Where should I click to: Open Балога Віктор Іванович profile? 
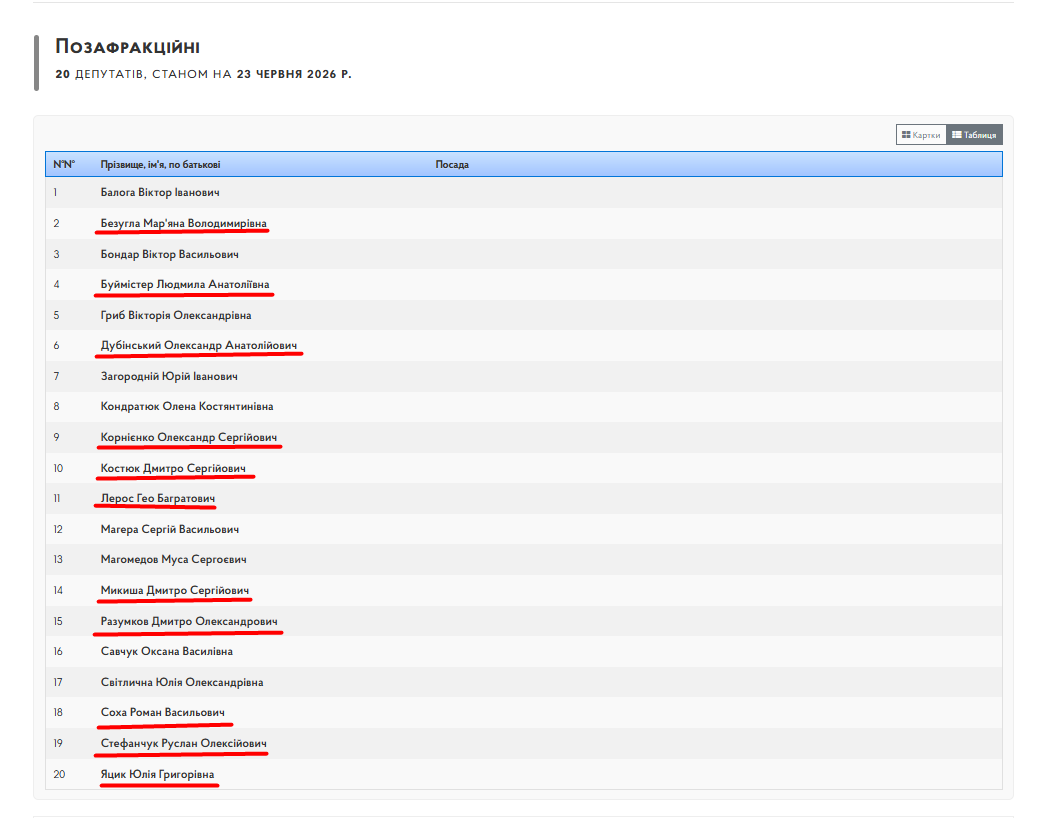click(160, 192)
